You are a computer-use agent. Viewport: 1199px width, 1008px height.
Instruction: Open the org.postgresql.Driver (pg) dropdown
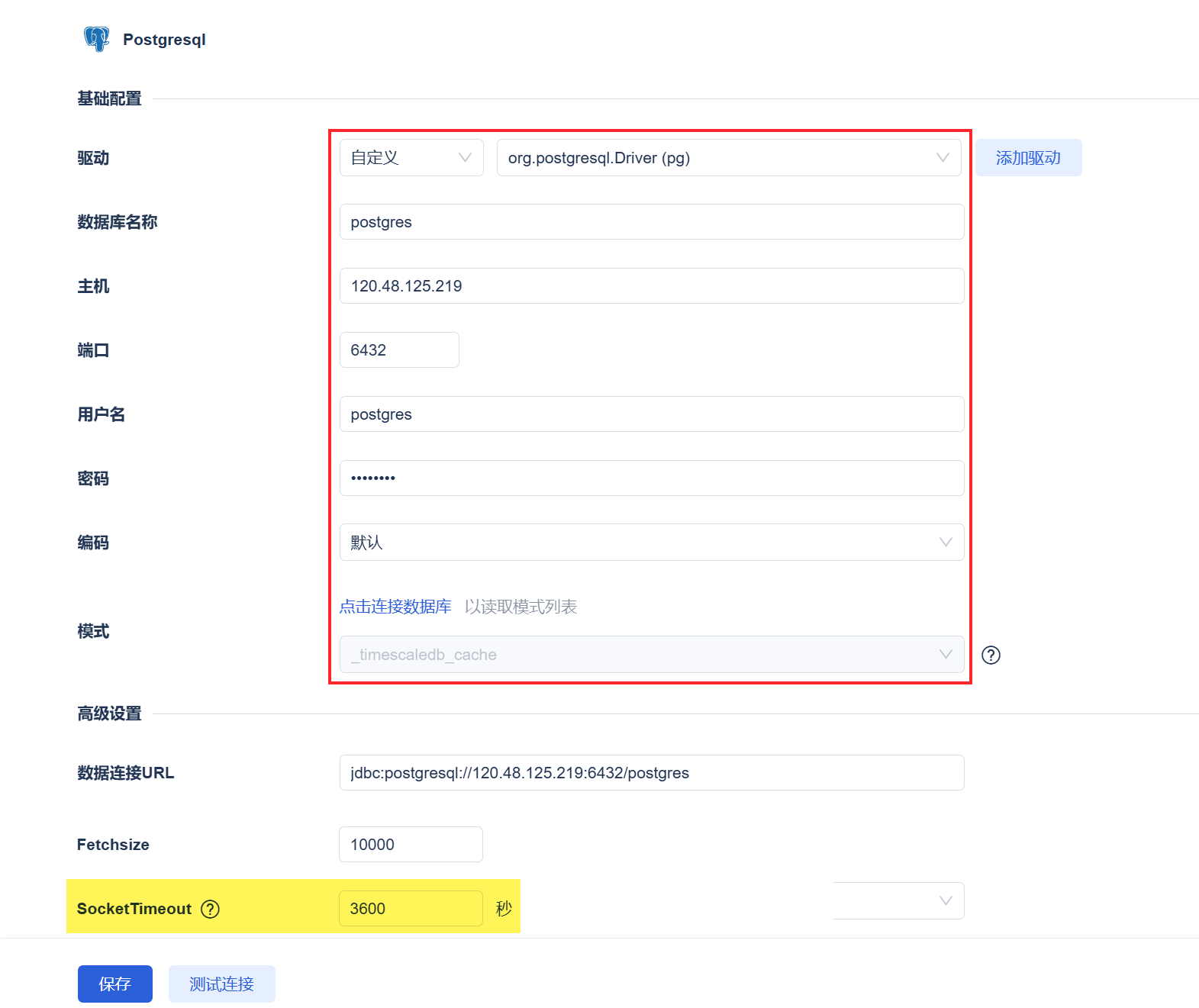point(729,158)
